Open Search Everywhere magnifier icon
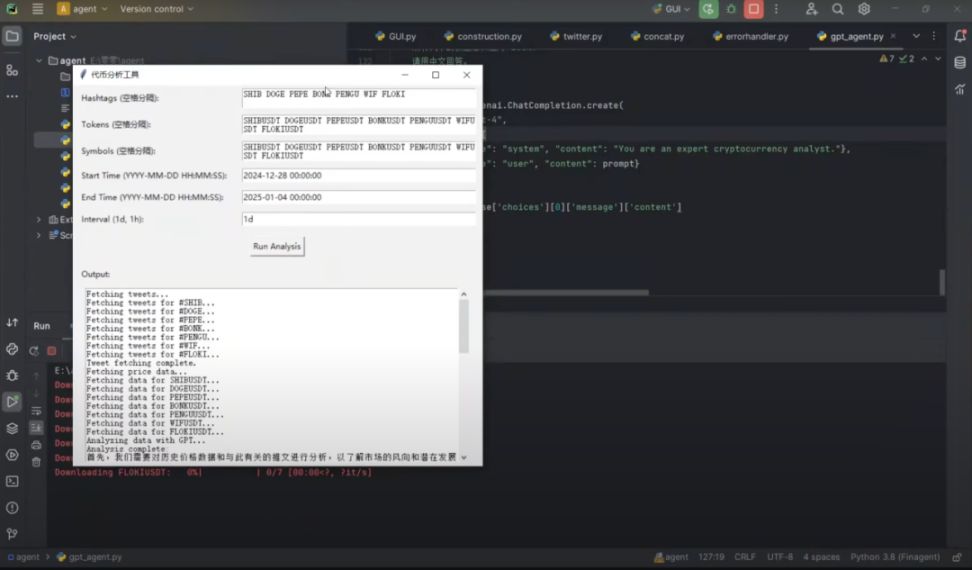Screen dimensions: 972x570 838,9
